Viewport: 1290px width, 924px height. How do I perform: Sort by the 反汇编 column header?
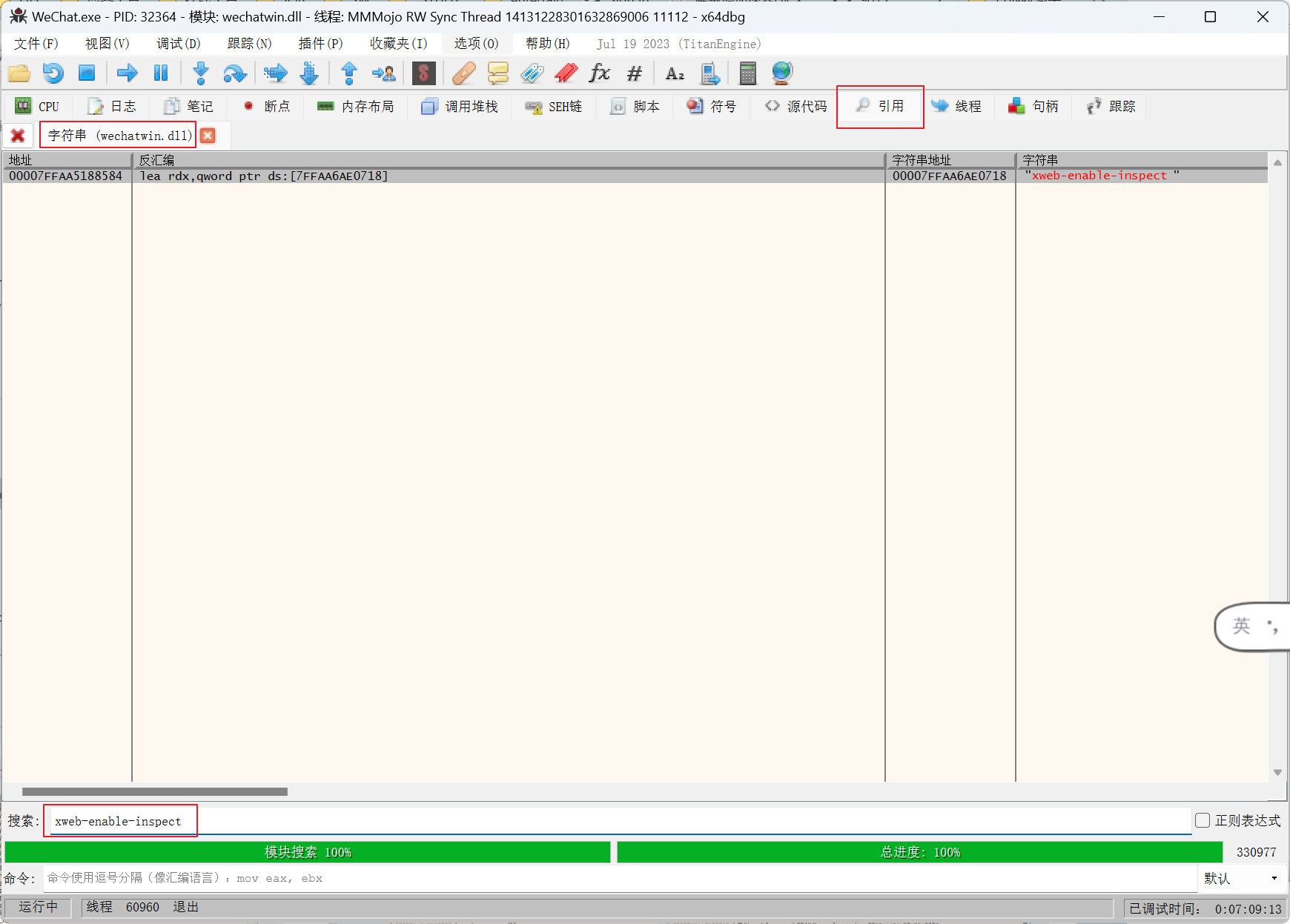(509, 160)
